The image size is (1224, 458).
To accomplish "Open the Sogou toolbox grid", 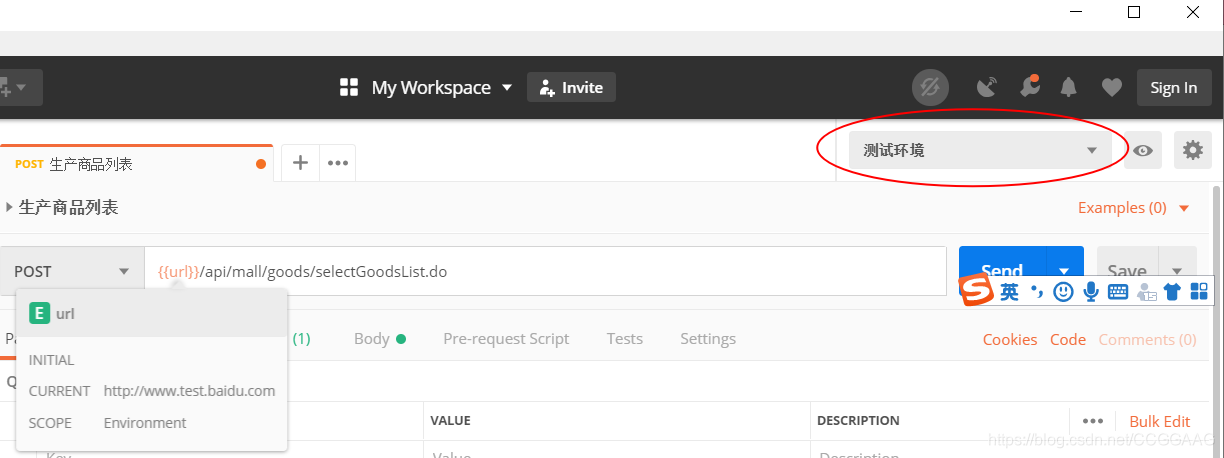I will [x=1198, y=292].
